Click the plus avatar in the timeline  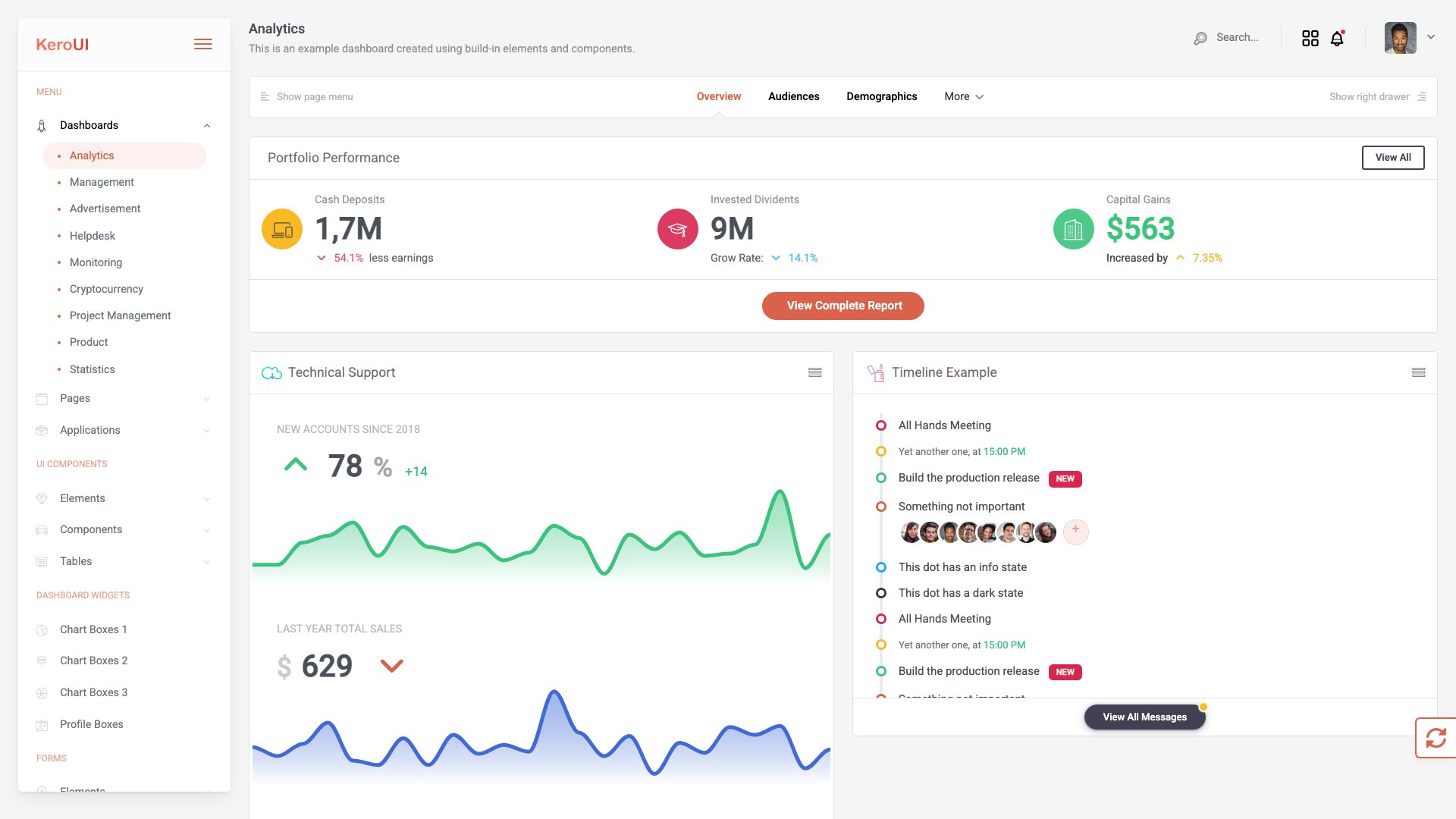pos(1075,532)
